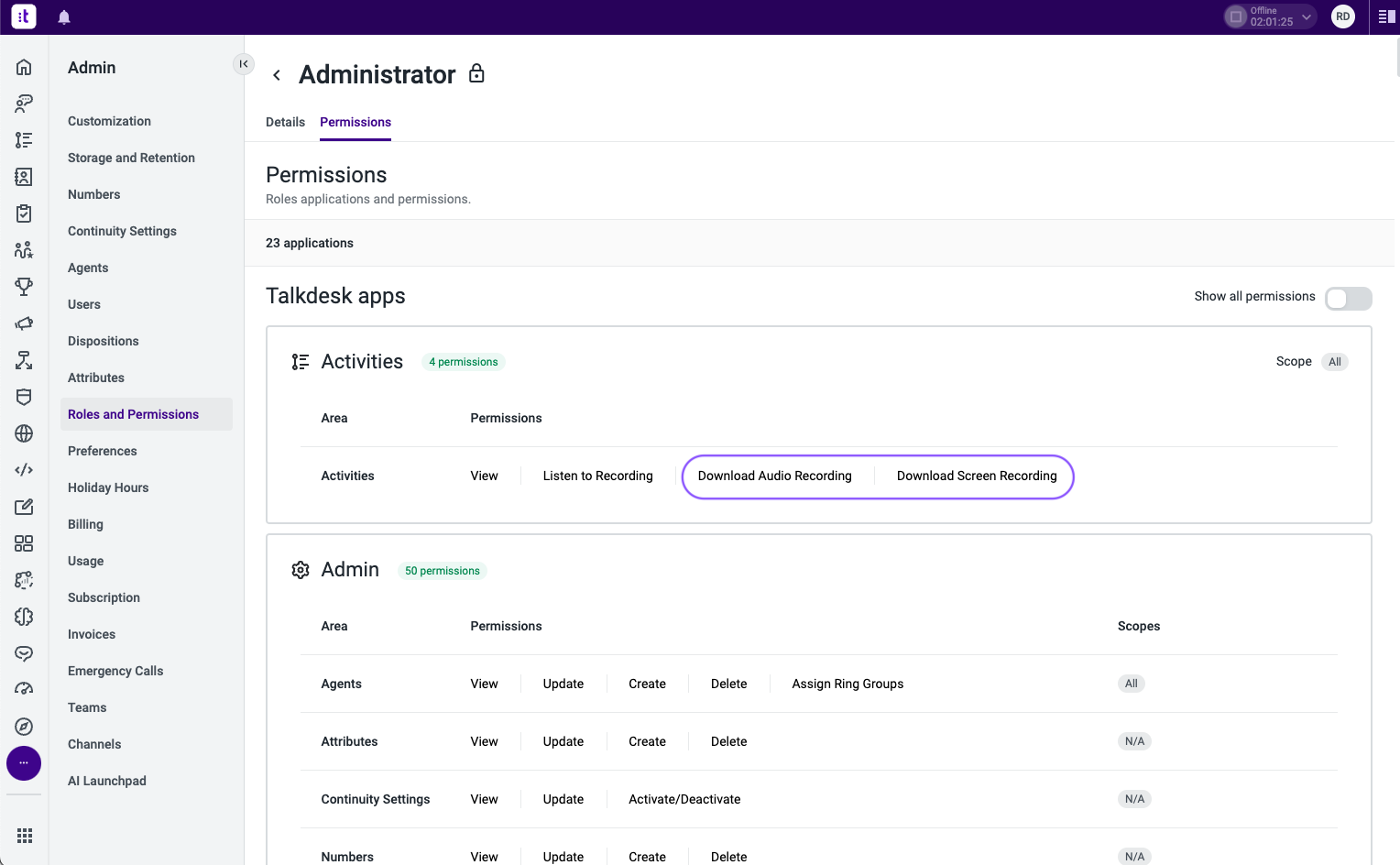The image size is (1400, 865).
Task: Go to the Home icon in sidebar
Action: pos(24,67)
